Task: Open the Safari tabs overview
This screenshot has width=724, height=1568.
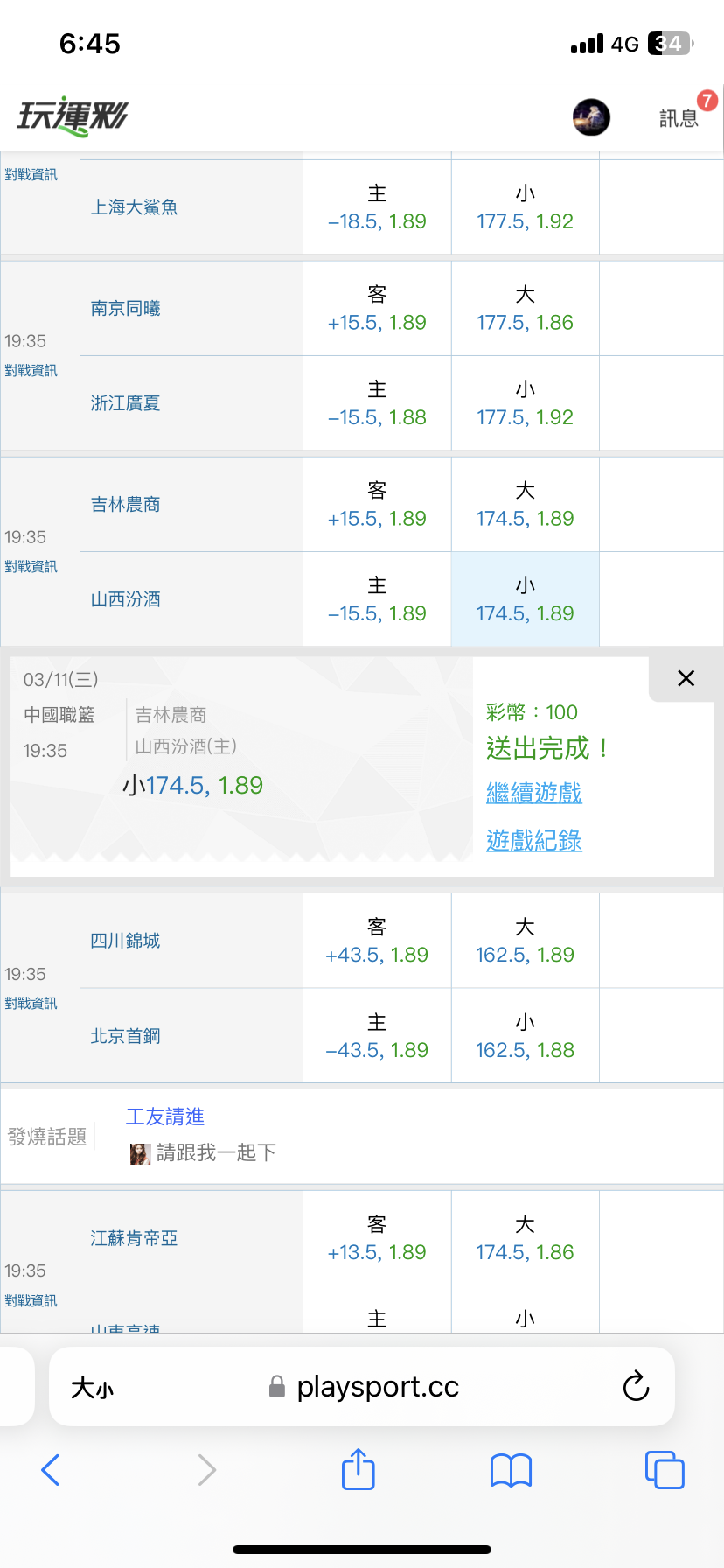Action: coord(665,1470)
